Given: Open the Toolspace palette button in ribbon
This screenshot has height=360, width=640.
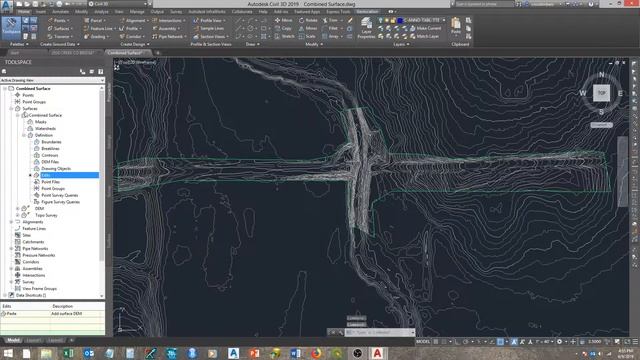Looking at the screenshot, I should [x=11, y=28].
